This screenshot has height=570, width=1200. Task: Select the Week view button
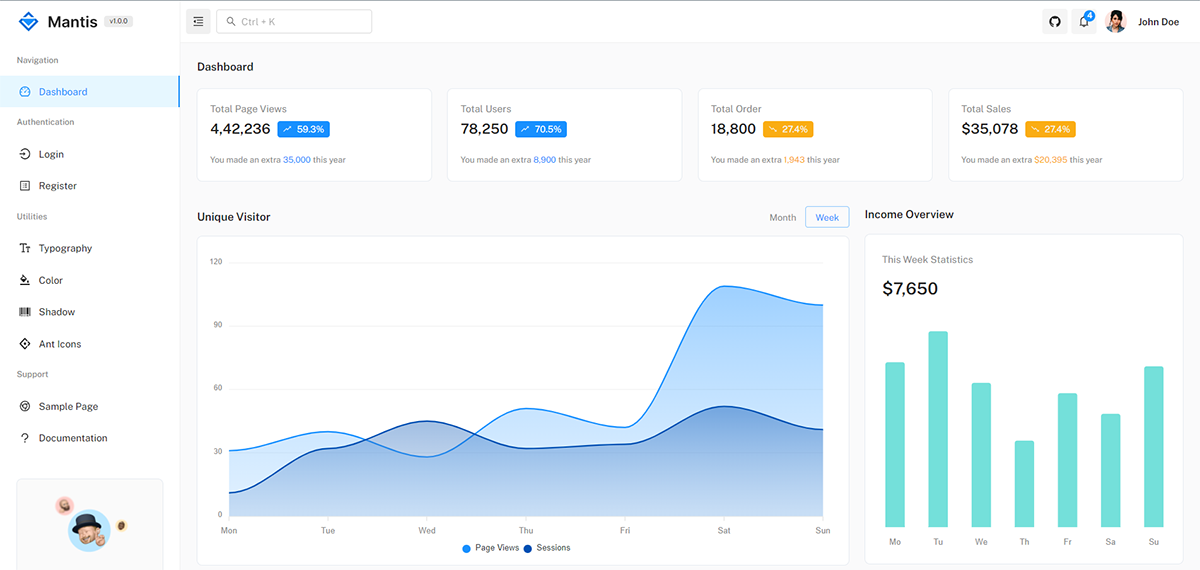click(x=827, y=217)
